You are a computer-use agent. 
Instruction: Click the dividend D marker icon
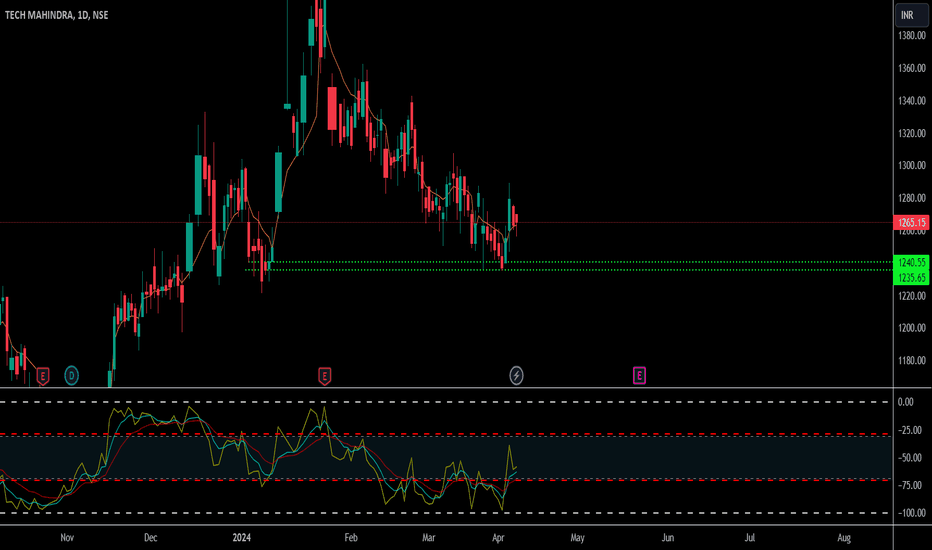point(71,376)
